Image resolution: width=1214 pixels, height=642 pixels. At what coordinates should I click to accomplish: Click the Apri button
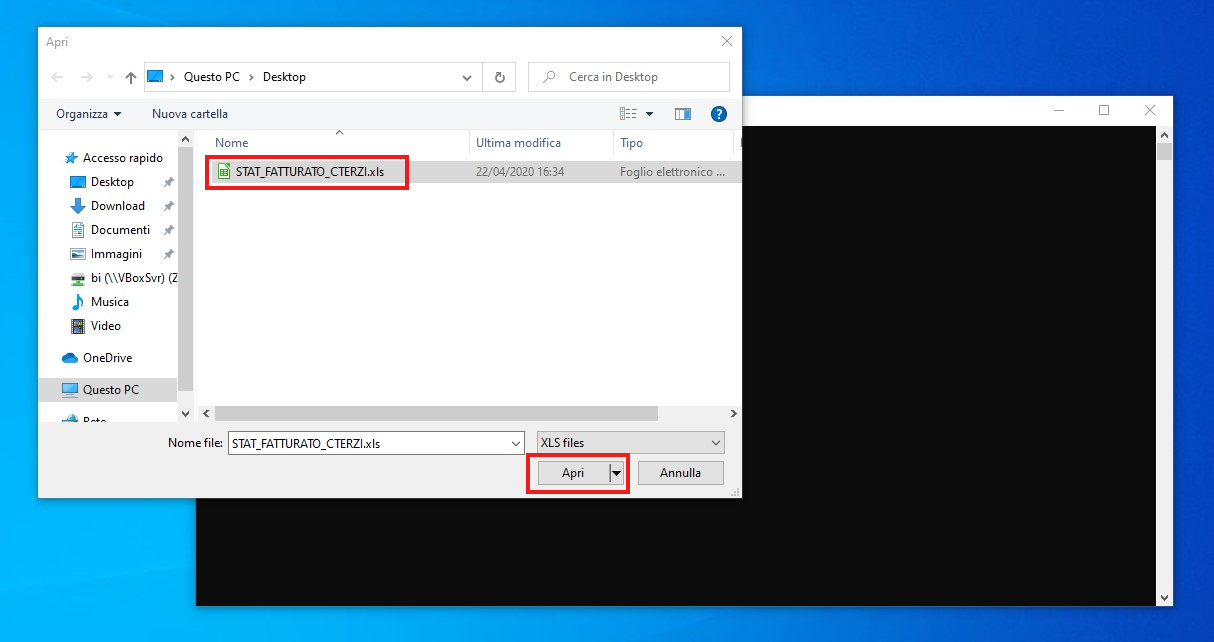point(572,473)
